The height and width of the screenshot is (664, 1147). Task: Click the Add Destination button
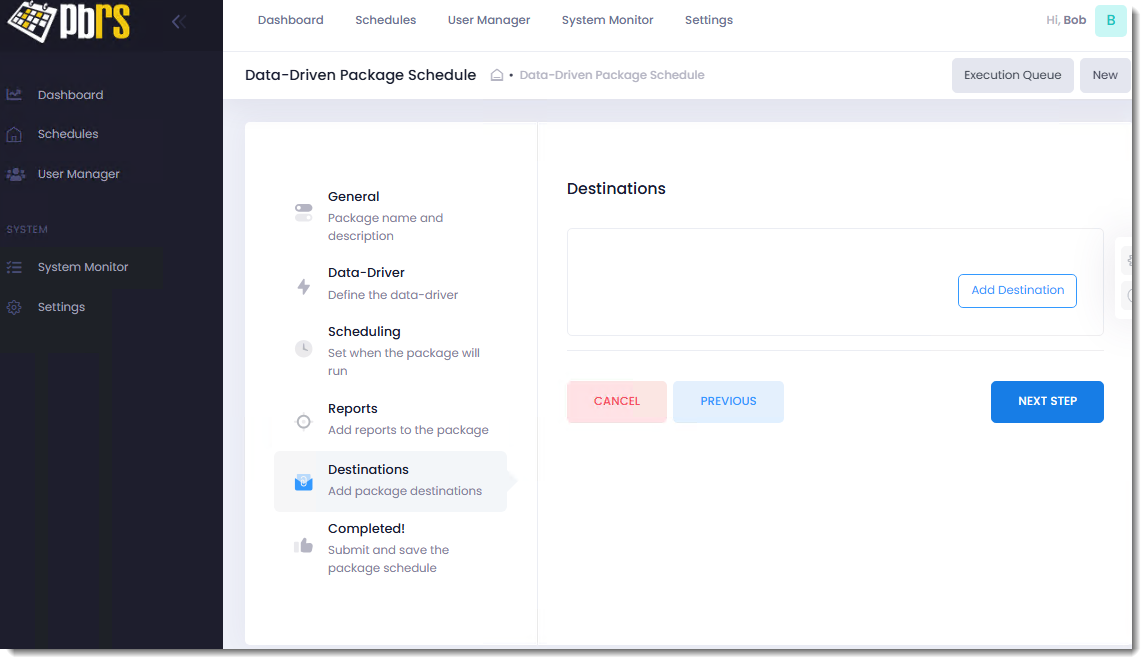point(1017,290)
